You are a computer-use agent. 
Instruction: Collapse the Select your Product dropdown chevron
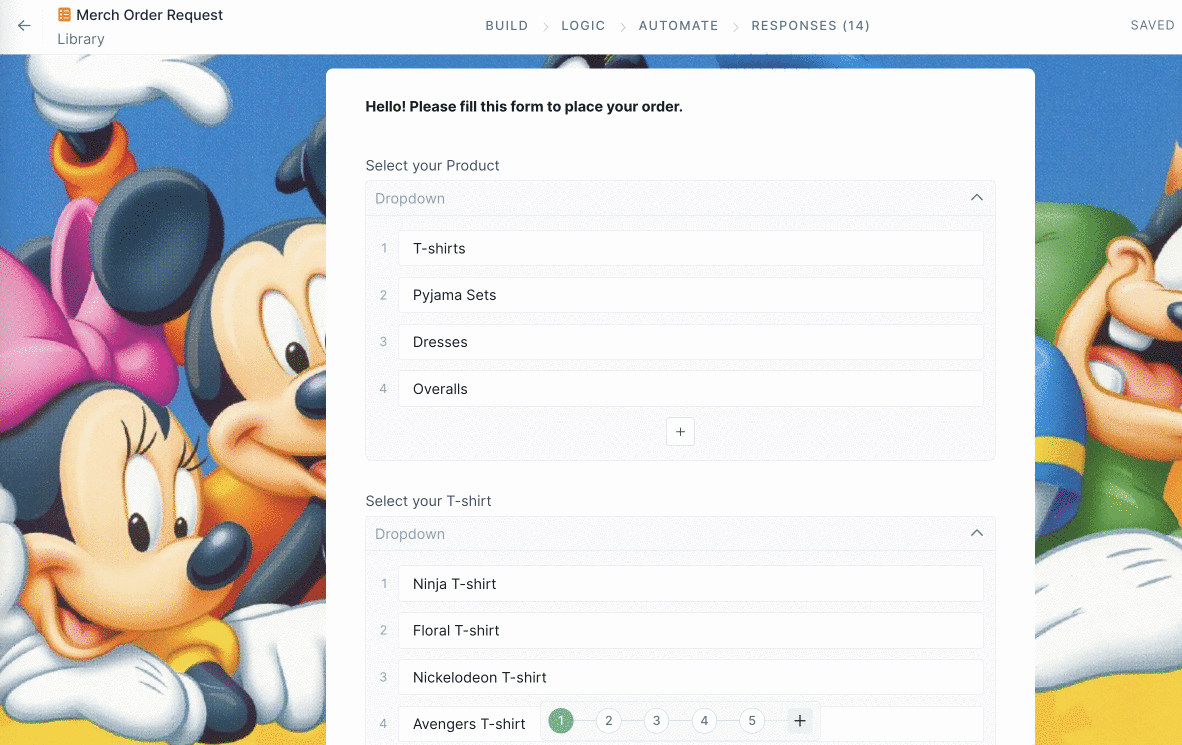click(x=977, y=198)
